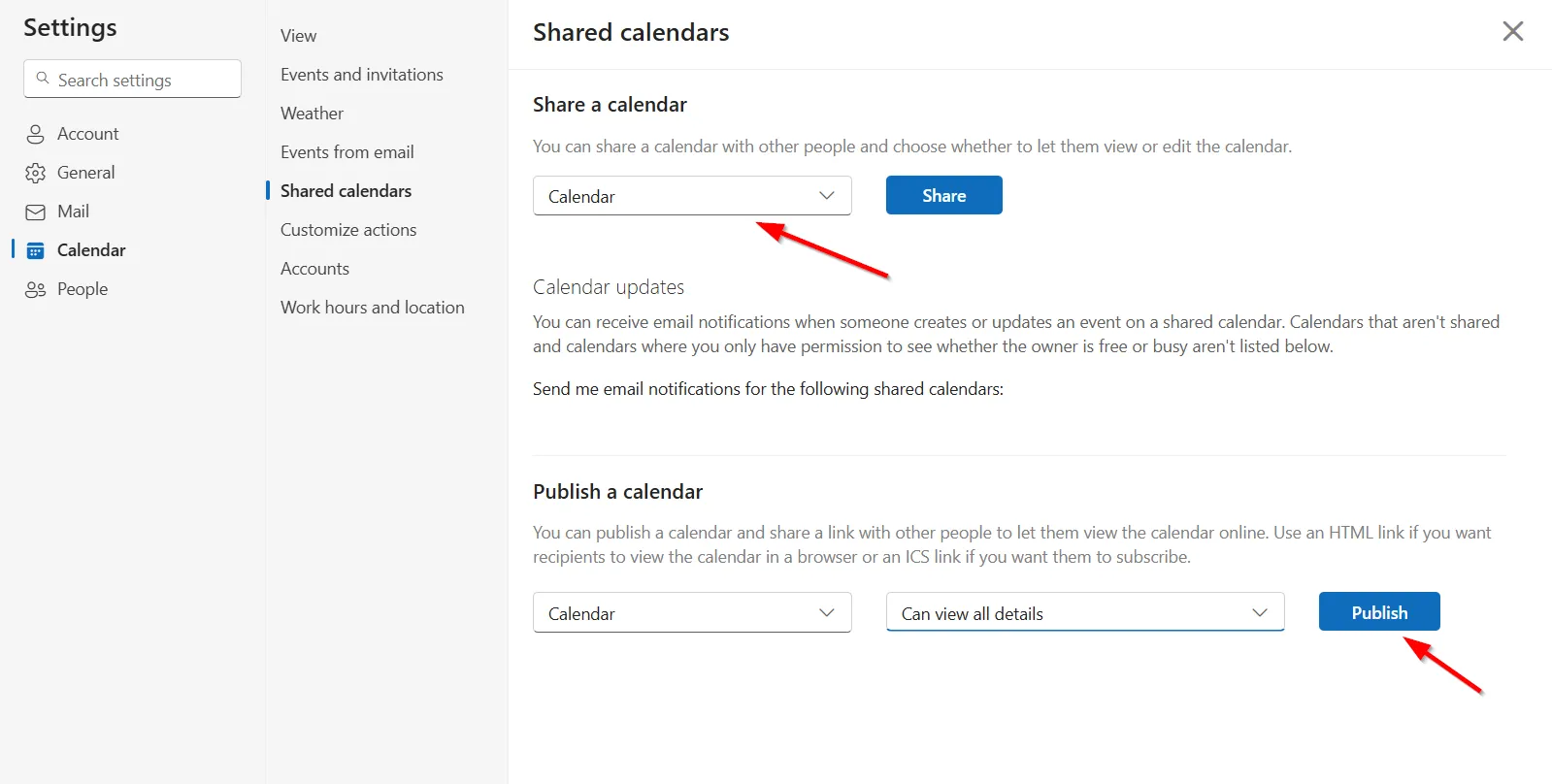Open the Events and invitations section
Image resolution: width=1552 pixels, height=784 pixels.
click(x=361, y=74)
